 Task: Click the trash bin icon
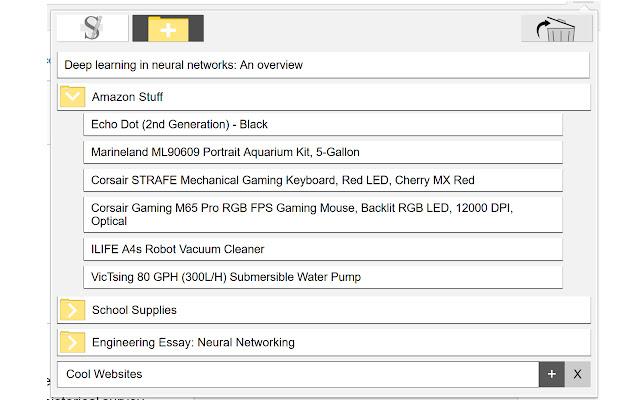tap(556, 29)
